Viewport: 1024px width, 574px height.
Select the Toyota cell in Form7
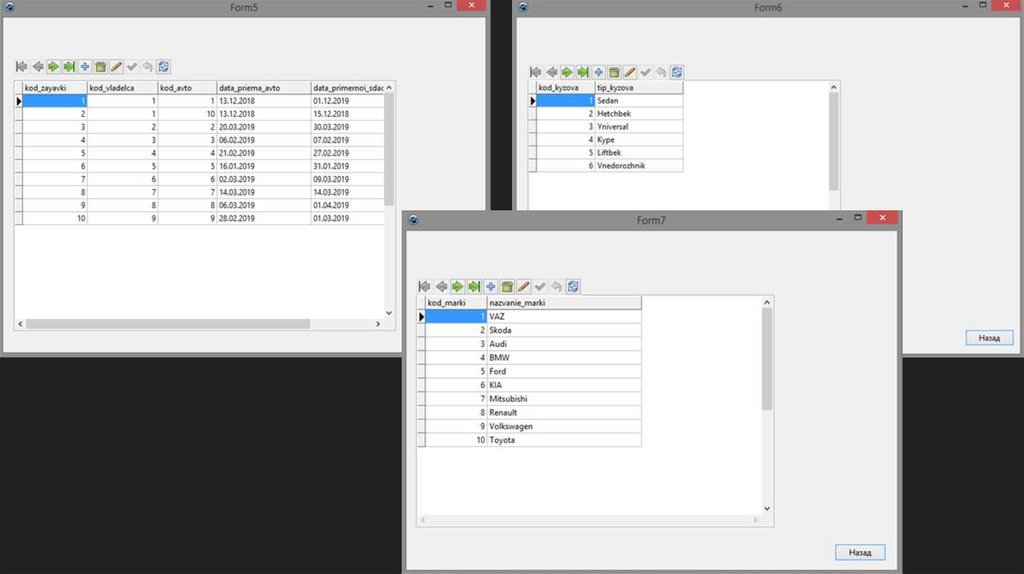[x=564, y=440]
